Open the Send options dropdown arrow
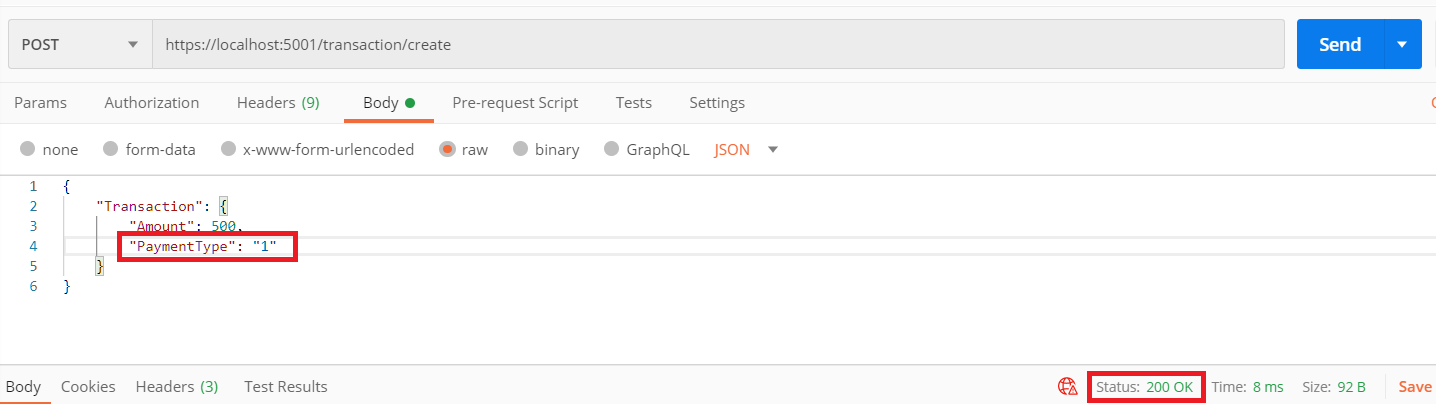Viewport: 1436px width, 412px height. coord(1402,45)
